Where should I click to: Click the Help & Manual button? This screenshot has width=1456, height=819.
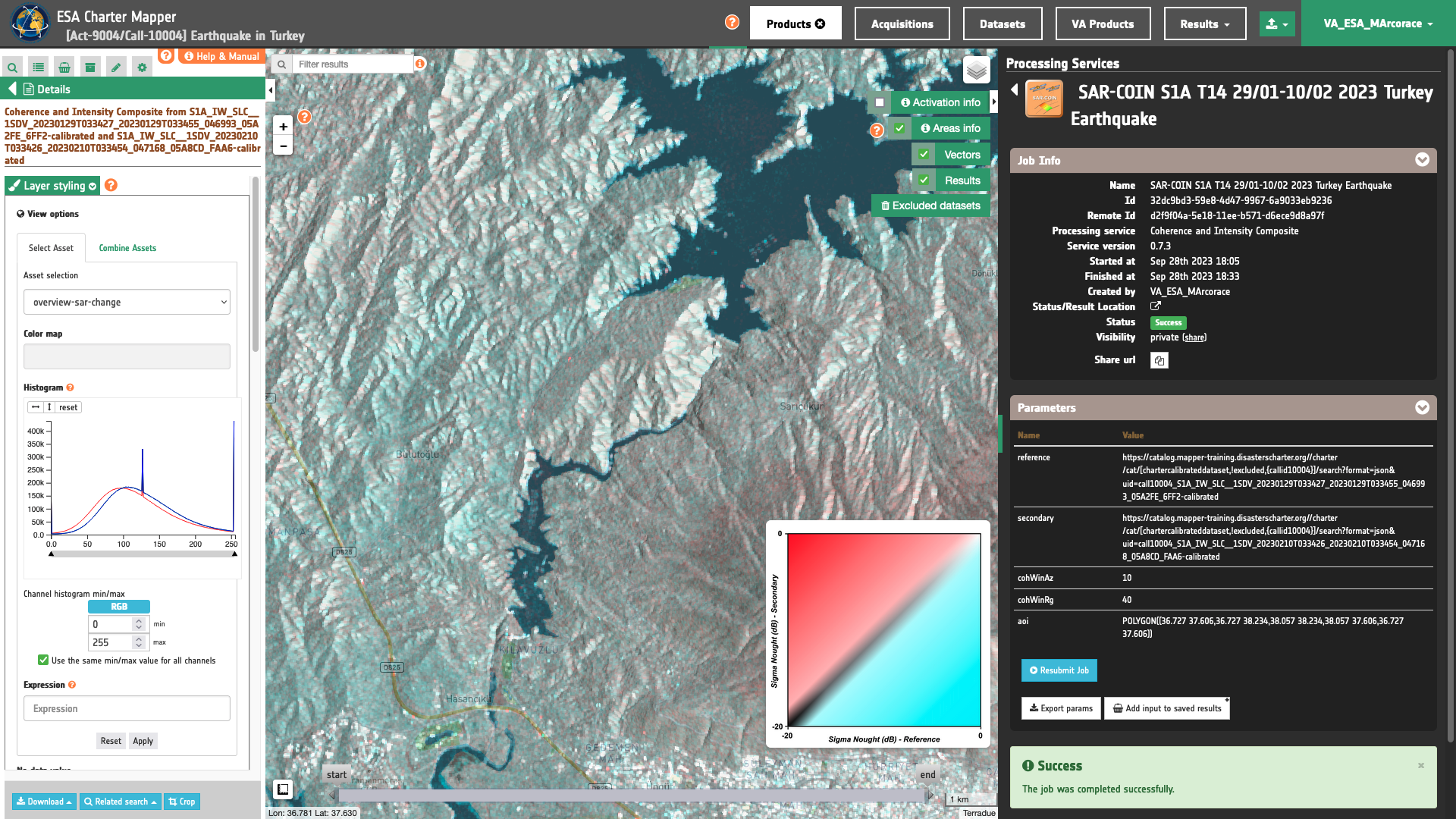coord(221,56)
